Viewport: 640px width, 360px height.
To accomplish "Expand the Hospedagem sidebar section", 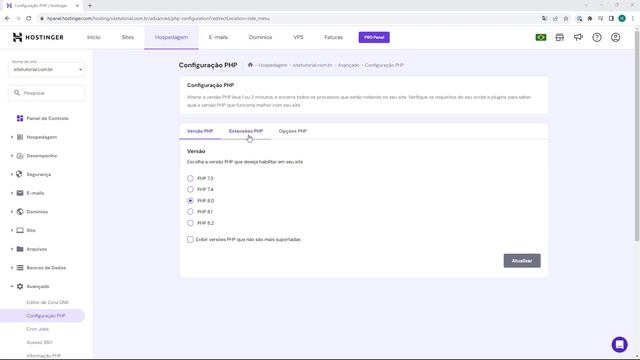I will point(11,137).
